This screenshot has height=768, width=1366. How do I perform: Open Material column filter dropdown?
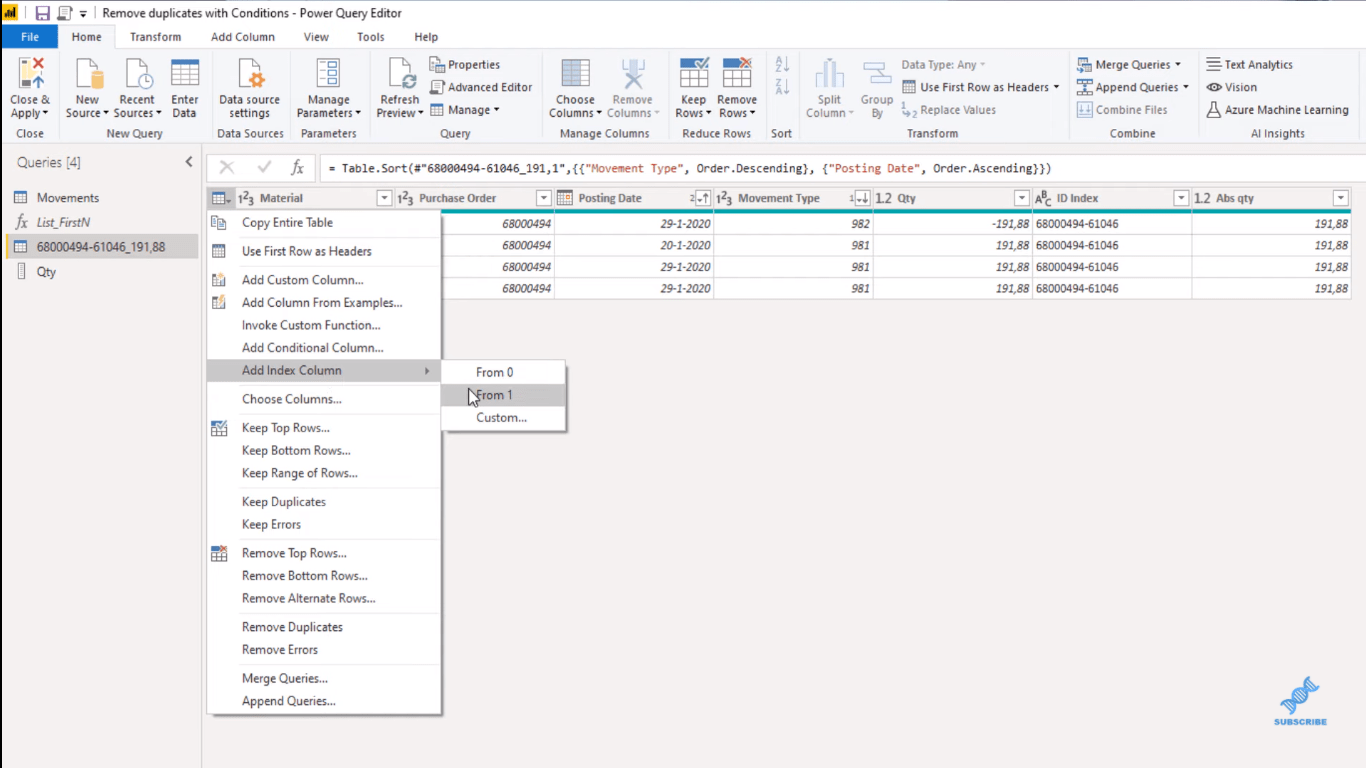(x=384, y=198)
